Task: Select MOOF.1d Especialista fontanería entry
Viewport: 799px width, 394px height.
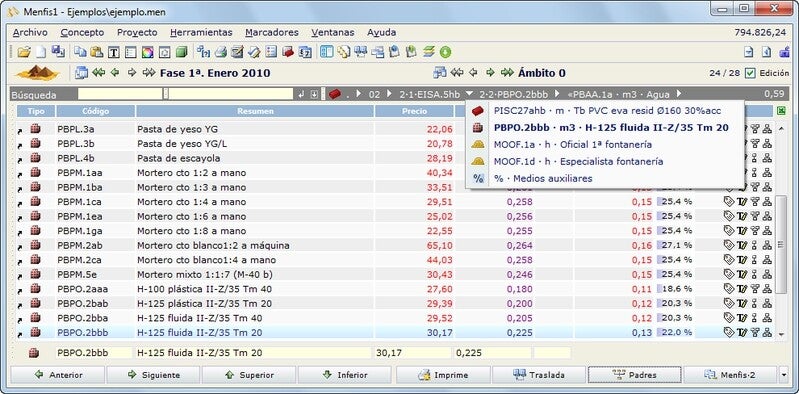Action: (605, 162)
